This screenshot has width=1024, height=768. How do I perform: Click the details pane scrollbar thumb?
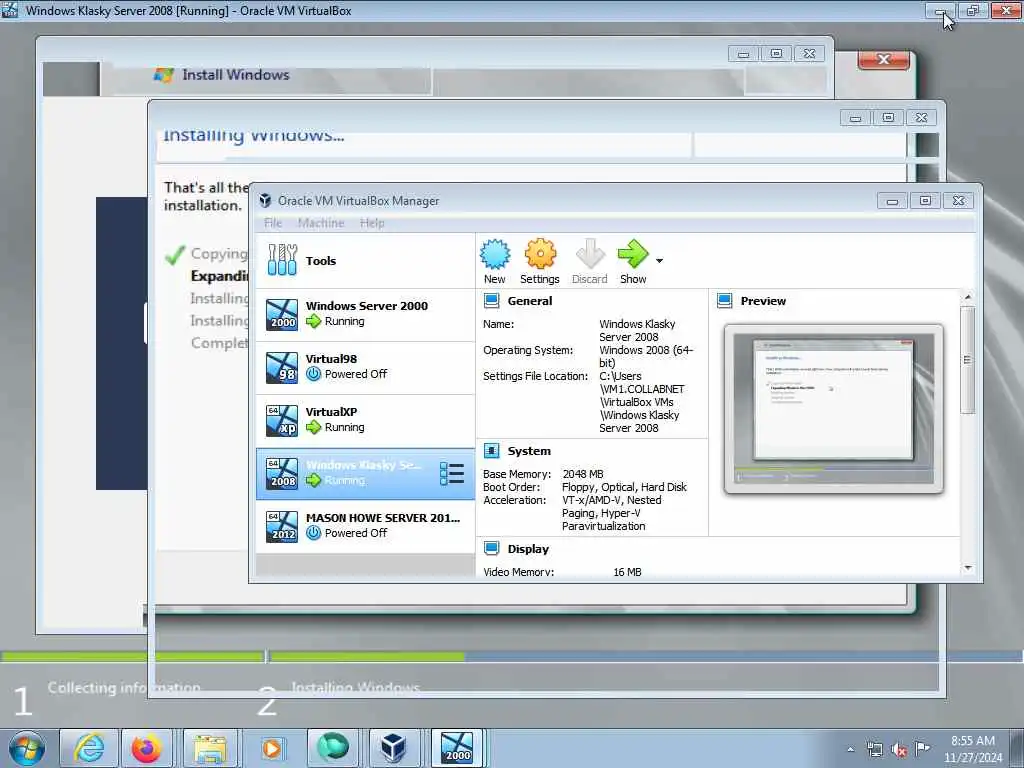pos(968,360)
